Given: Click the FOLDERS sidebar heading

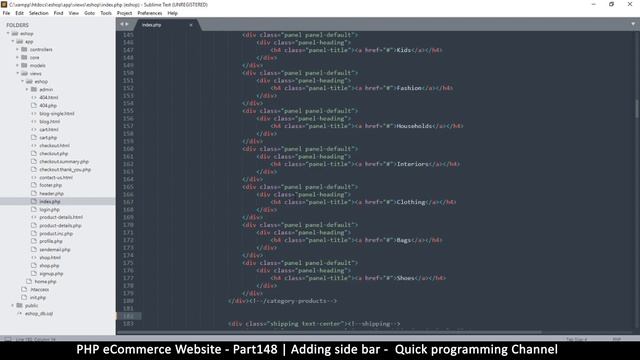Looking at the screenshot, I should pos(18,25).
